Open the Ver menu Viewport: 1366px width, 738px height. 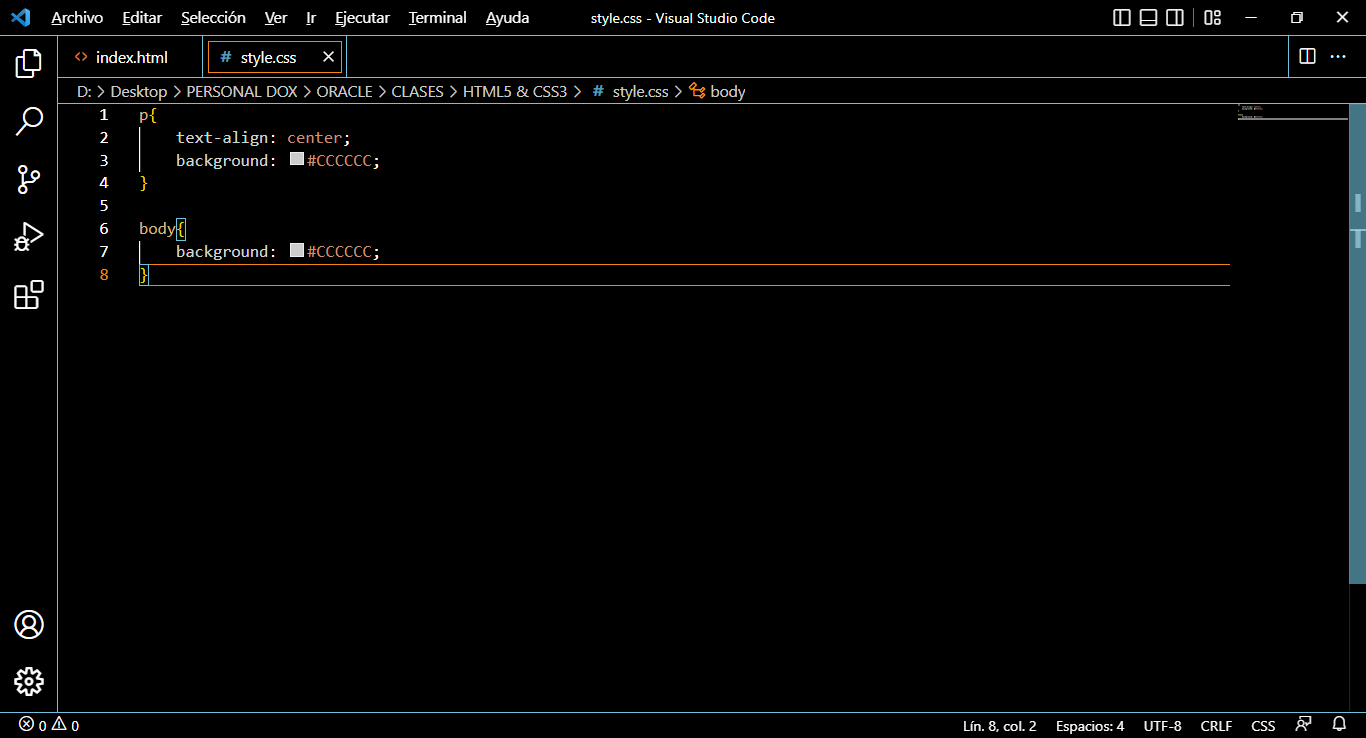click(275, 18)
